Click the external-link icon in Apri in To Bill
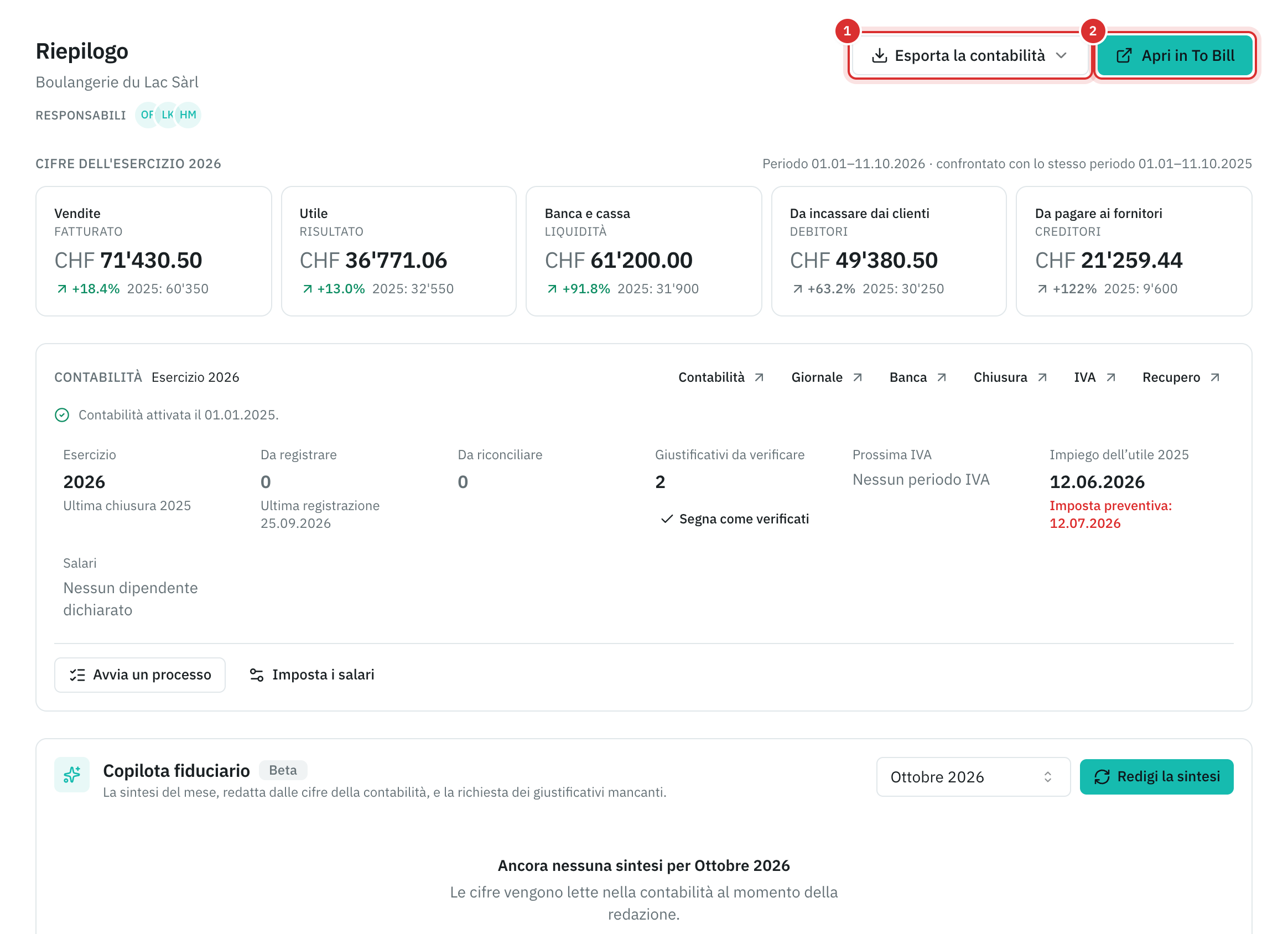 1124,56
